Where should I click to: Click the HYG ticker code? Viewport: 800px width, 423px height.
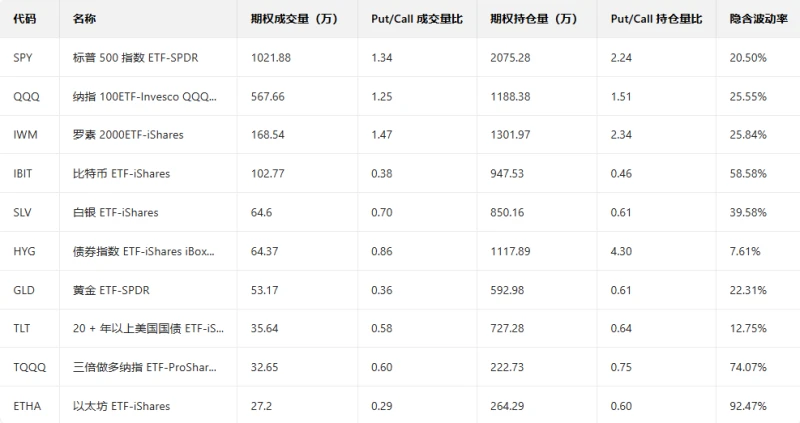coord(24,250)
